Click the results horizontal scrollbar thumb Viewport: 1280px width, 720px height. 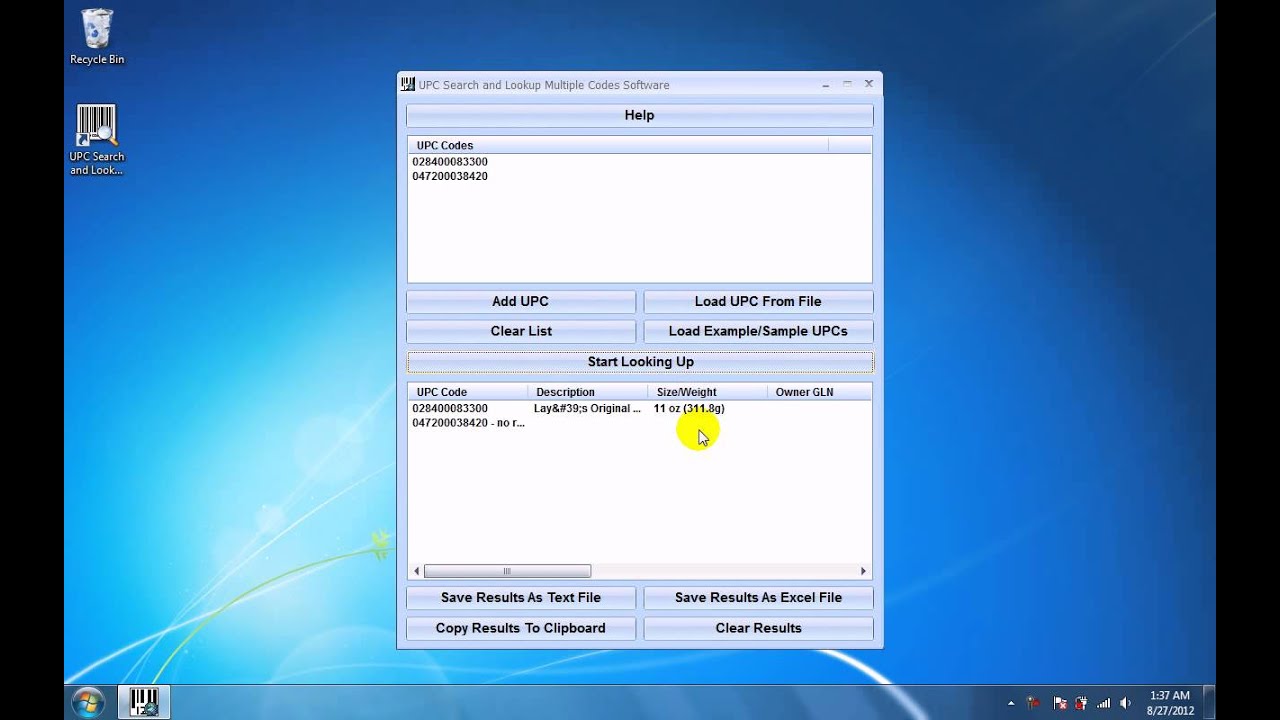pyautogui.click(x=507, y=571)
